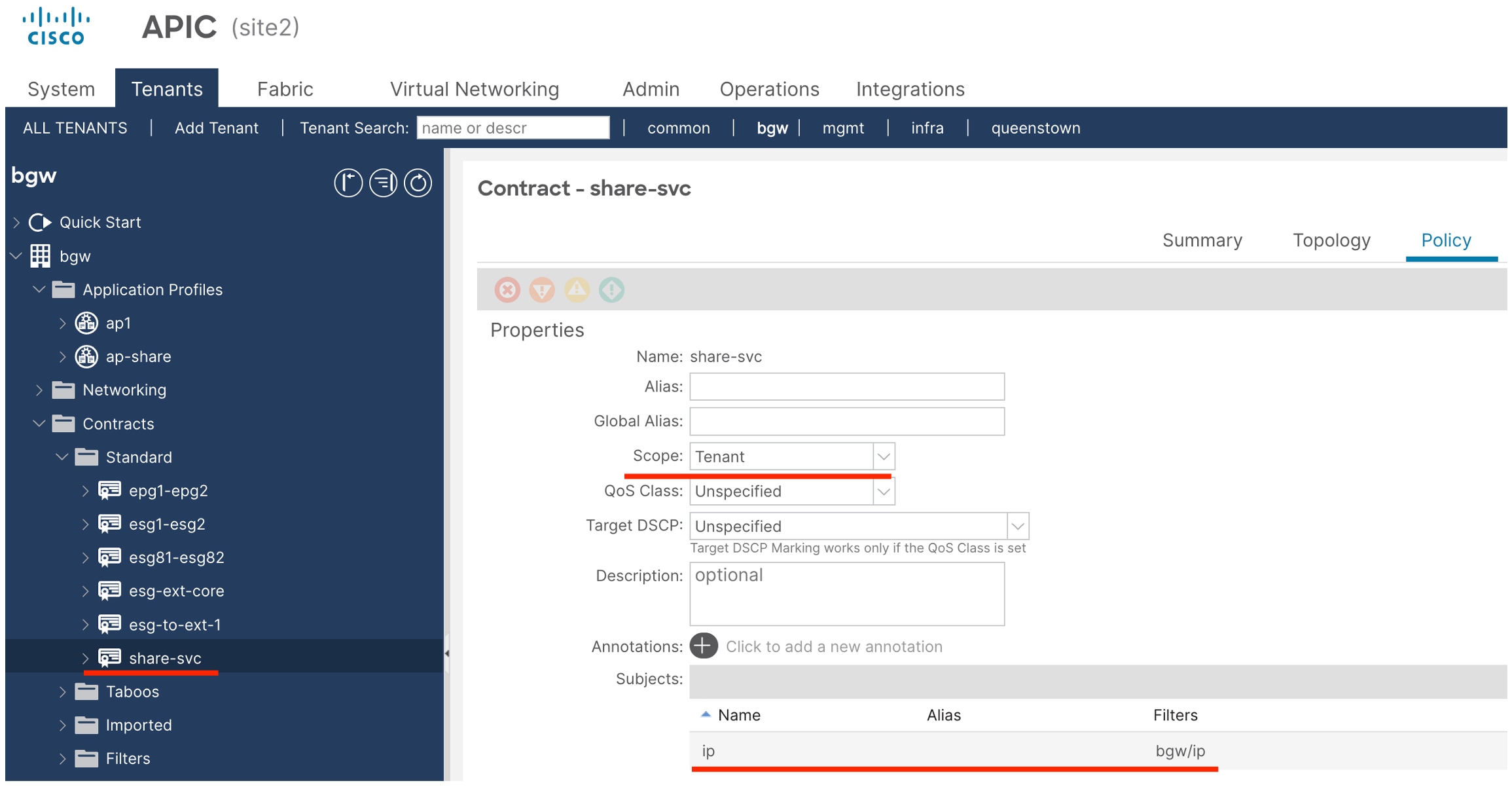
Task: Select the Taboos tree item
Action: (x=132, y=691)
